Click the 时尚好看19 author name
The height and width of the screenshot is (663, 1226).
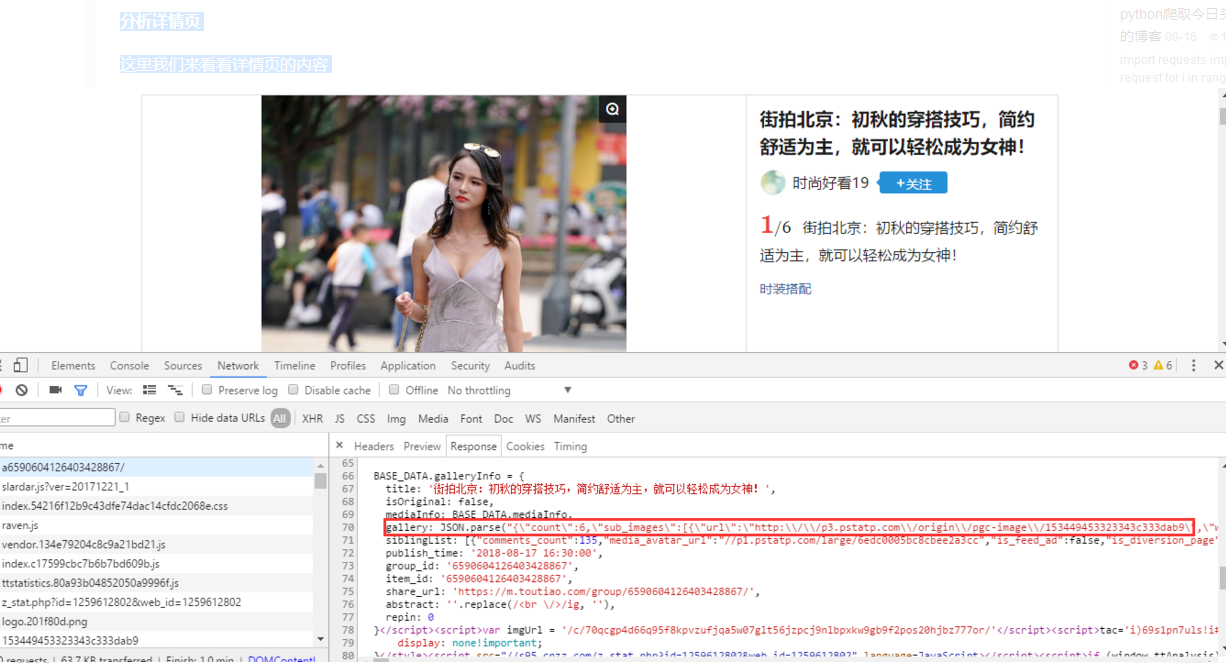click(x=831, y=183)
